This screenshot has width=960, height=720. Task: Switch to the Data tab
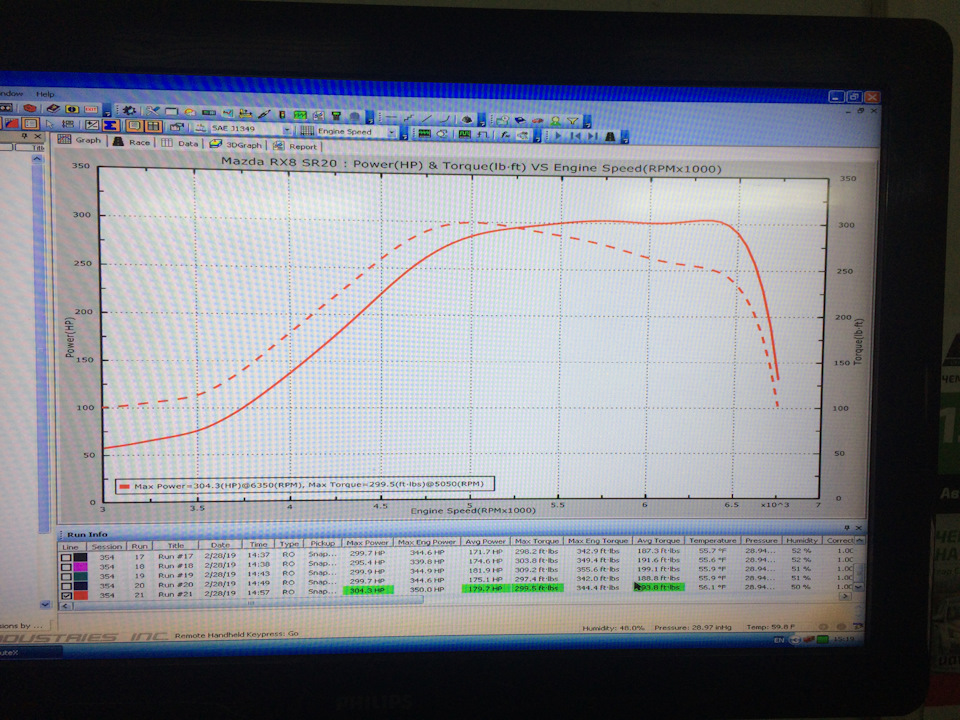point(180,143)
